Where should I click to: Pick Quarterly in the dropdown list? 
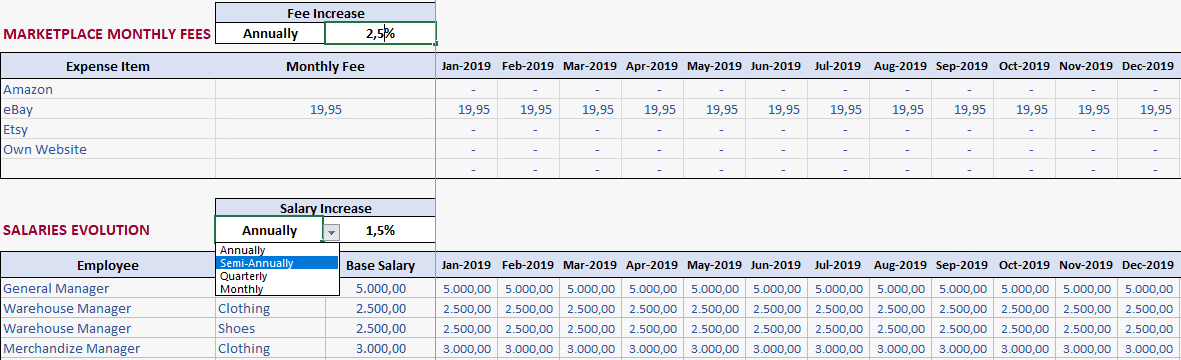[x=277, y=276]
